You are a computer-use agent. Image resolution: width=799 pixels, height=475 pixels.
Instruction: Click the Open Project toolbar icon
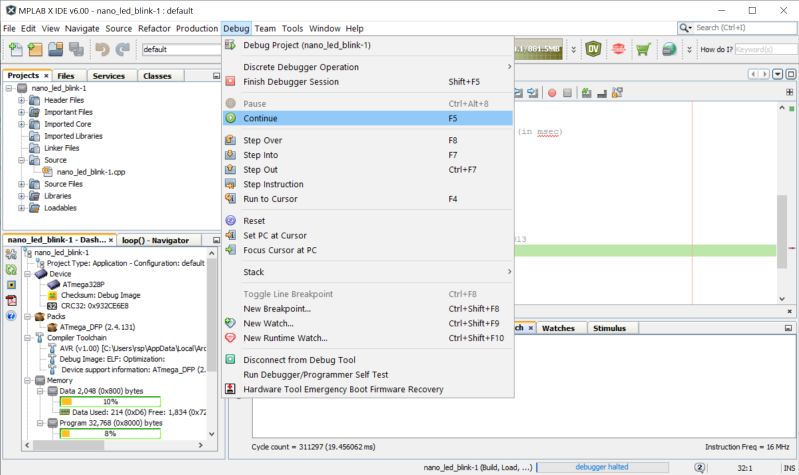pyautogui.click(x=56, y=49)
